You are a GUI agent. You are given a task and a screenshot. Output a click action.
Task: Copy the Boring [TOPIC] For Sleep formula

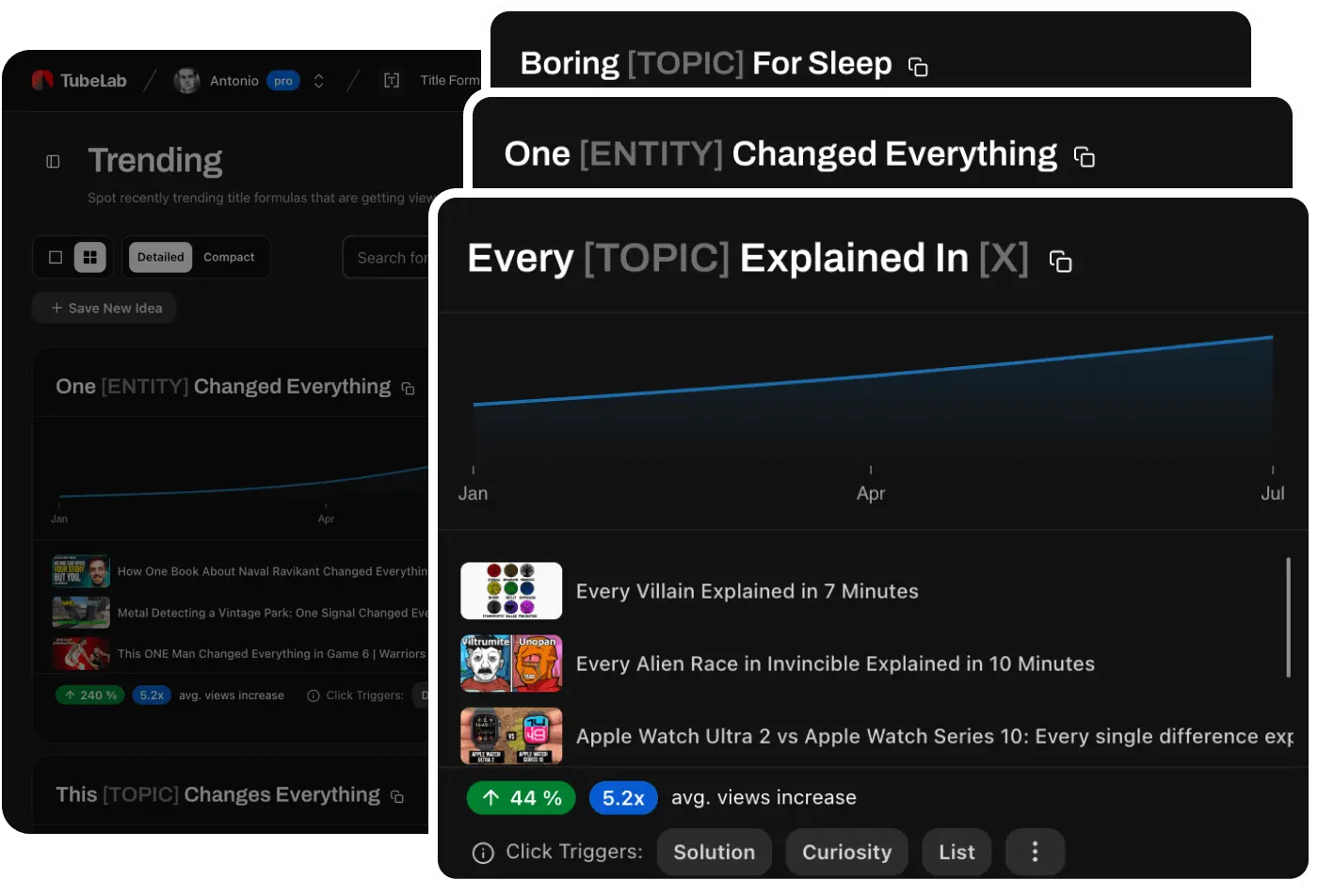click(x=918, y=66)
